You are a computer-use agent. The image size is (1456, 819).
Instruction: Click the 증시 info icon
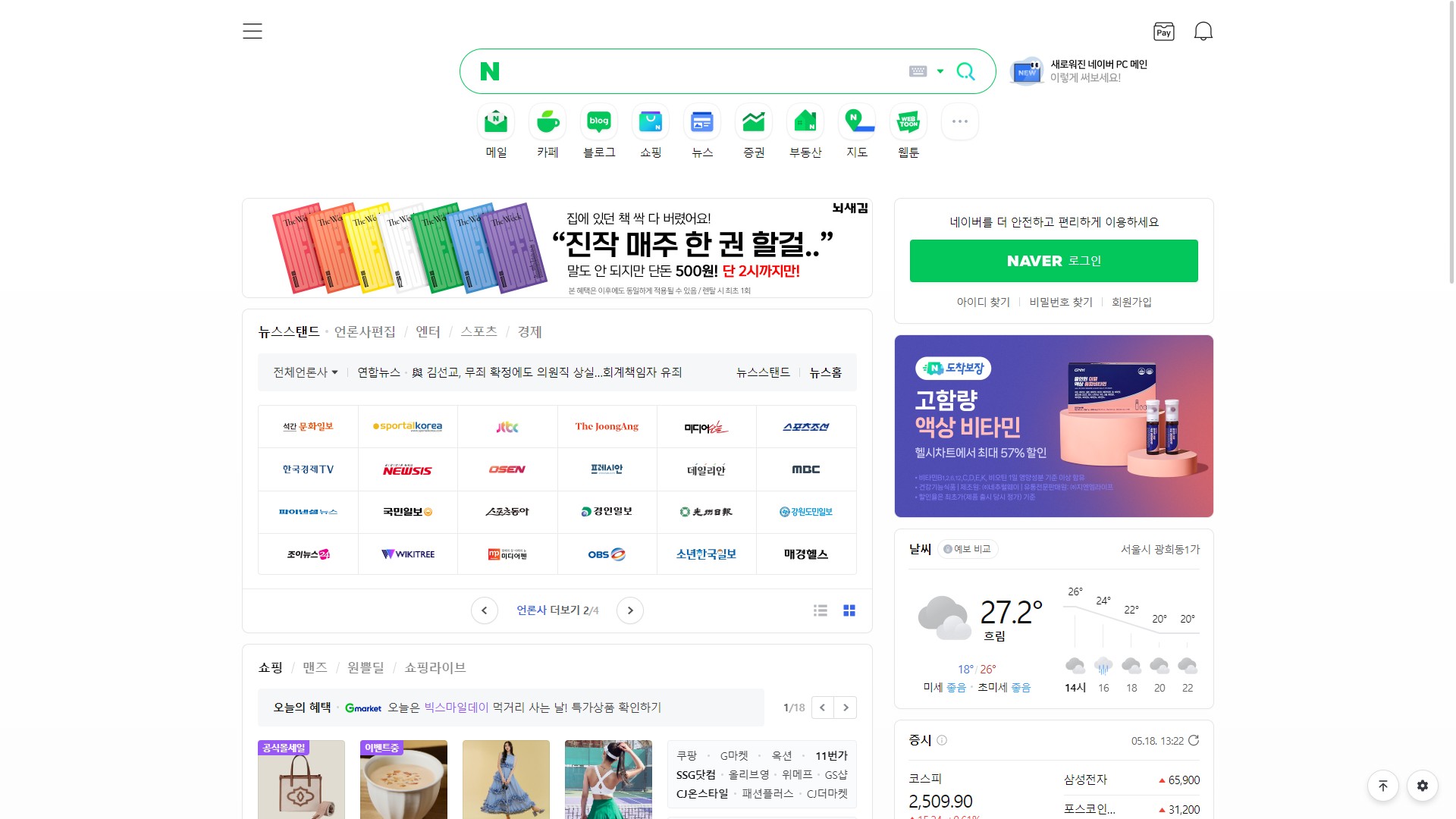[942, 740]
